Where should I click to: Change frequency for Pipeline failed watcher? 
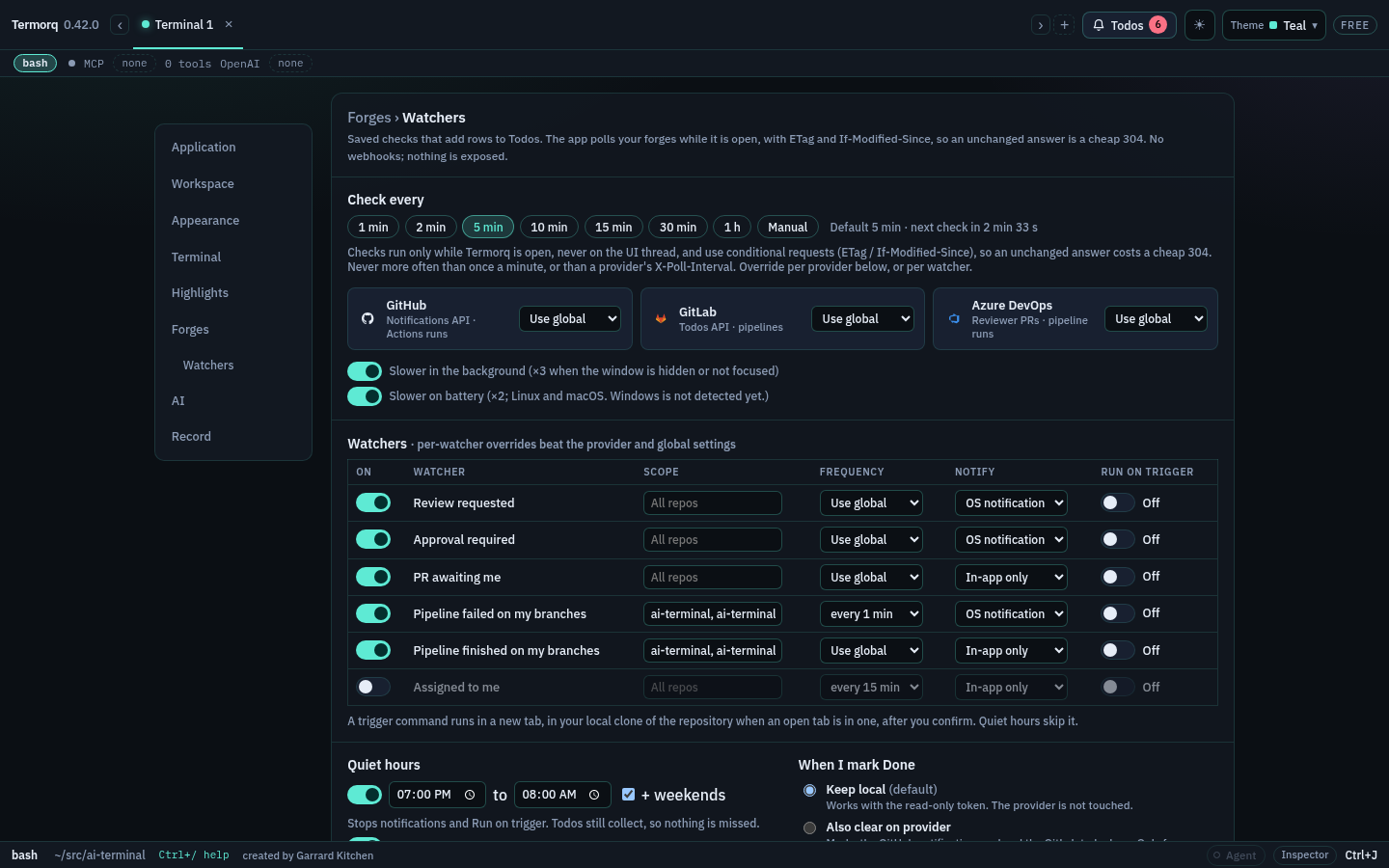tap(871, 614)
